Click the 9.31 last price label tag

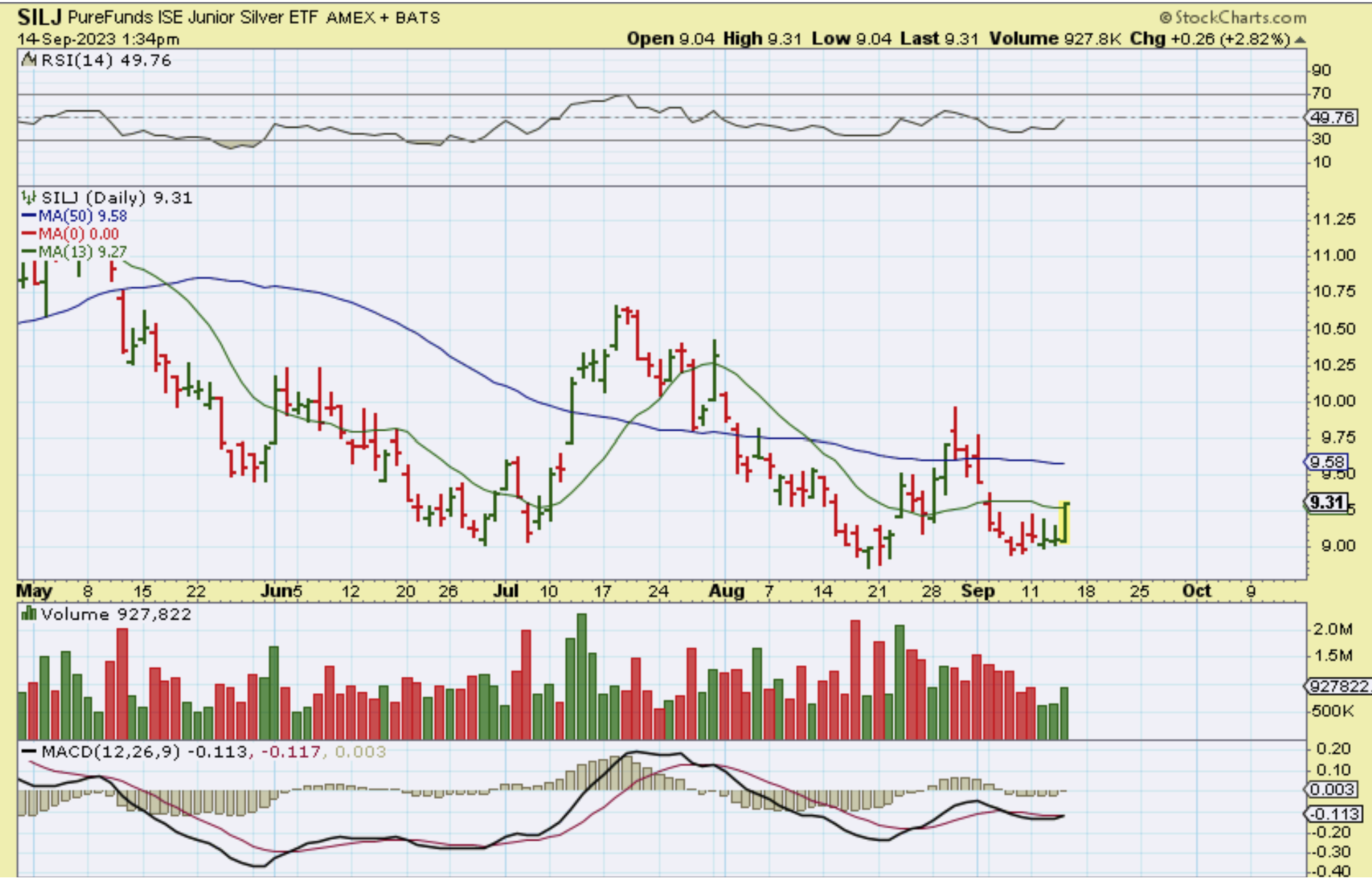(x=1327, y=503)
